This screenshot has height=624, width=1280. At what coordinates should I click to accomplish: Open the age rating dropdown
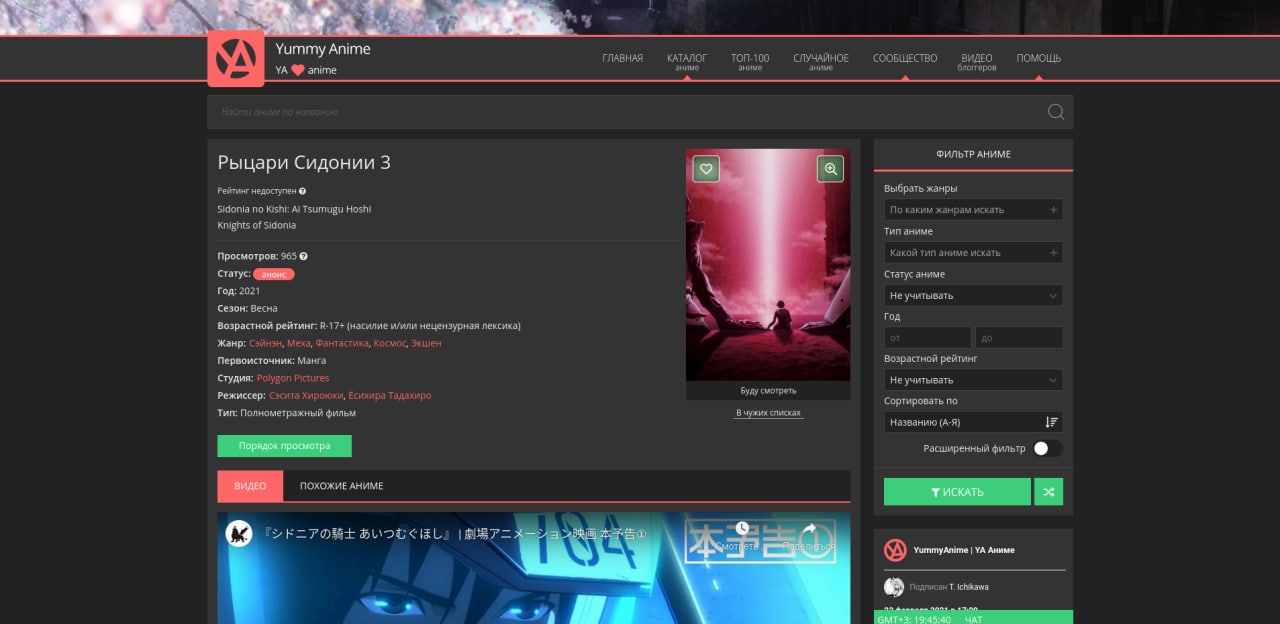[x=973, y=380]
